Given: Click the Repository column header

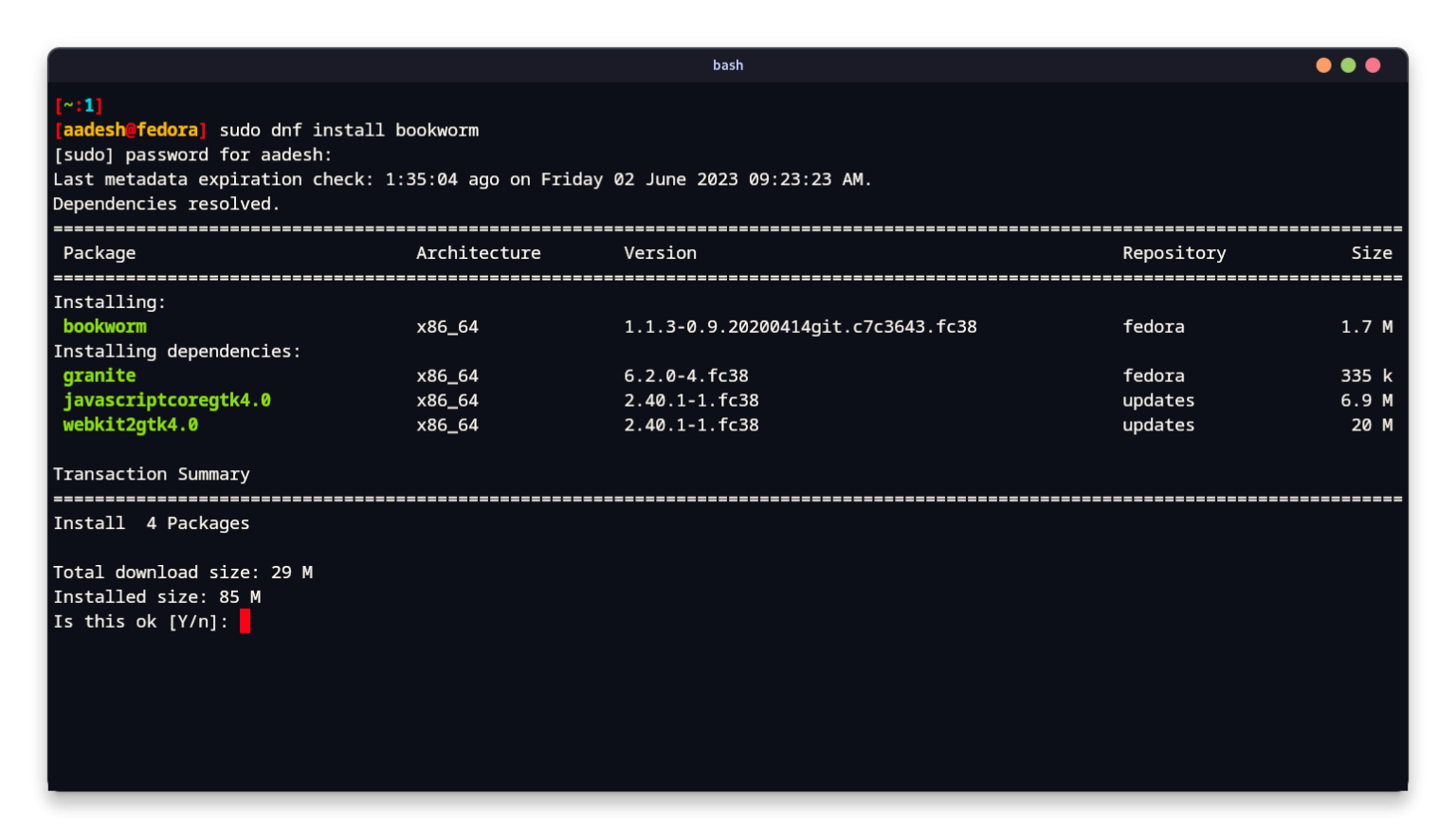Looking at the screenshot, I should click(1174, 252).
